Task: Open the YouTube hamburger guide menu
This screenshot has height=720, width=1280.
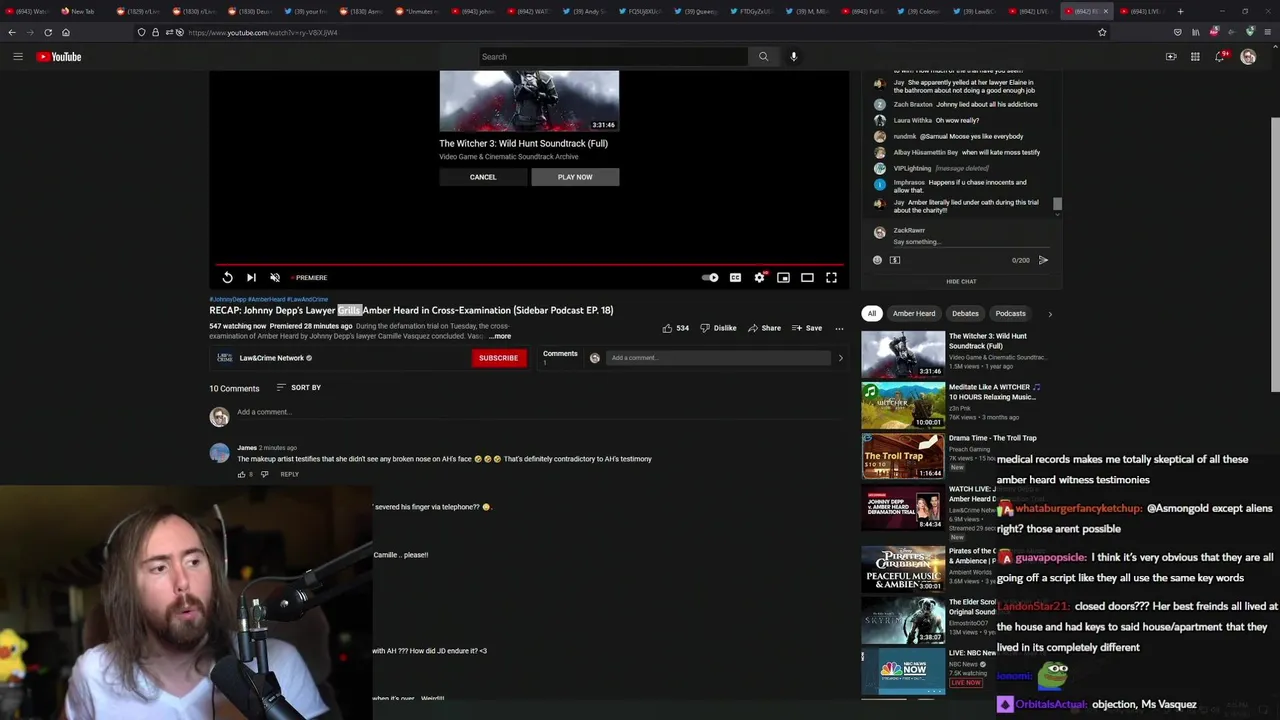Action: coord(18,57)
